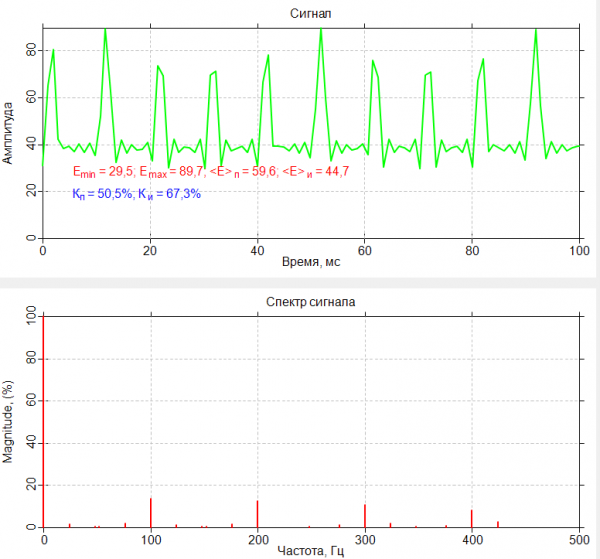The height and width of the screenshot is (559, 600).
Task: Click the green signal peak near 92 ms
Action: pos(536,31)
